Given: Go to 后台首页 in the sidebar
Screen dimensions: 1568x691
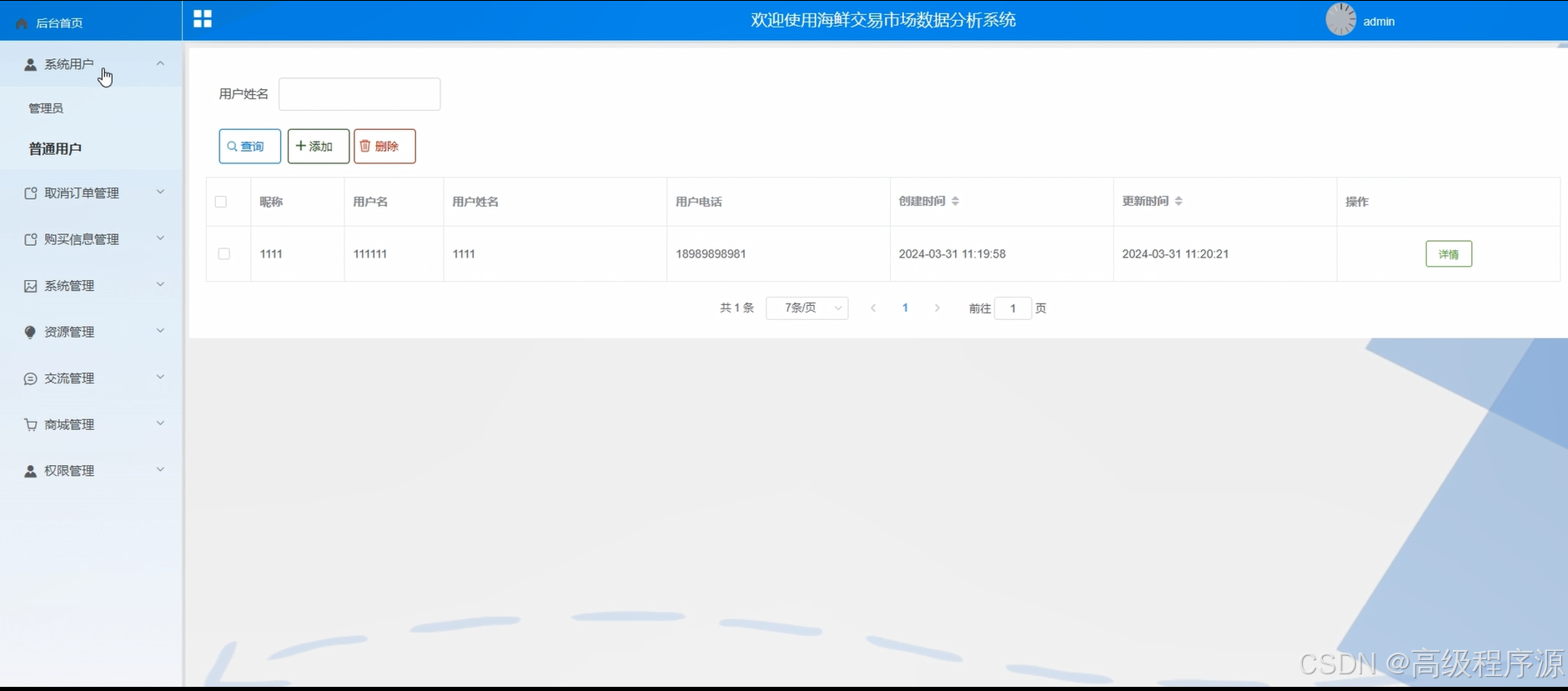Looking at the screenshot, I should click(58, 23).
